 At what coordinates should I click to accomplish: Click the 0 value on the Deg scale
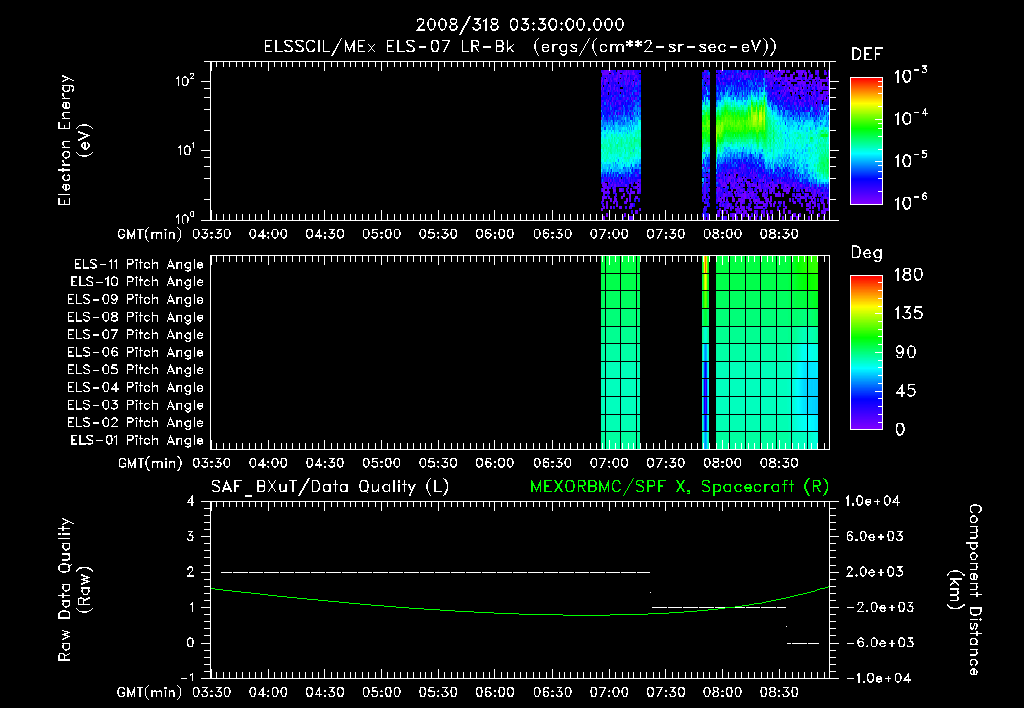900,430
